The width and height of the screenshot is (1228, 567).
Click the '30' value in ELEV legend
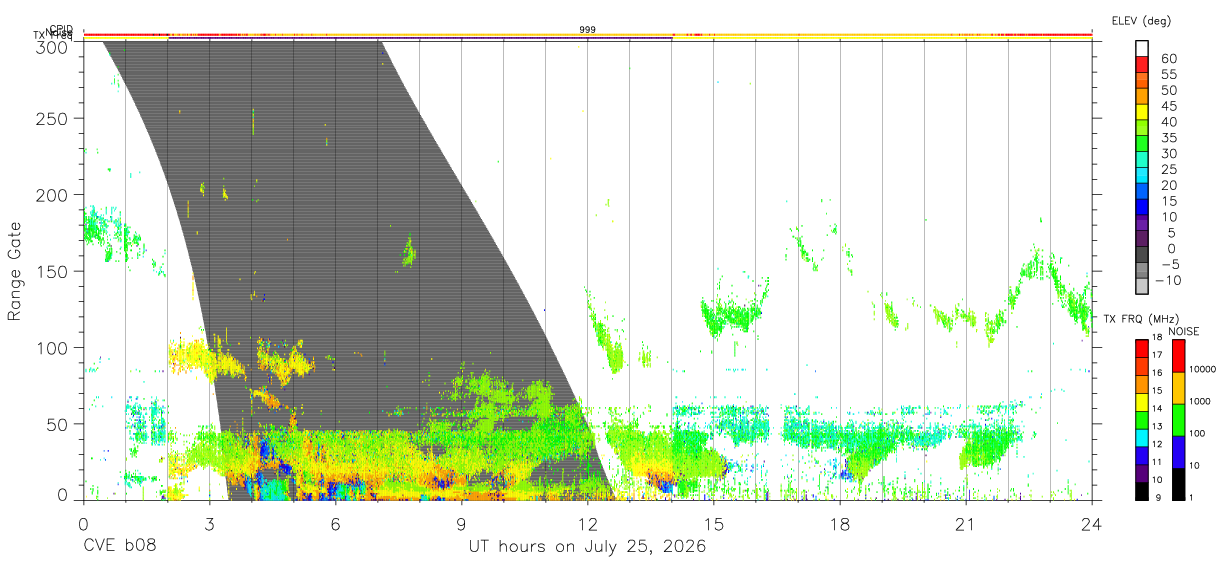(1169, 154)
